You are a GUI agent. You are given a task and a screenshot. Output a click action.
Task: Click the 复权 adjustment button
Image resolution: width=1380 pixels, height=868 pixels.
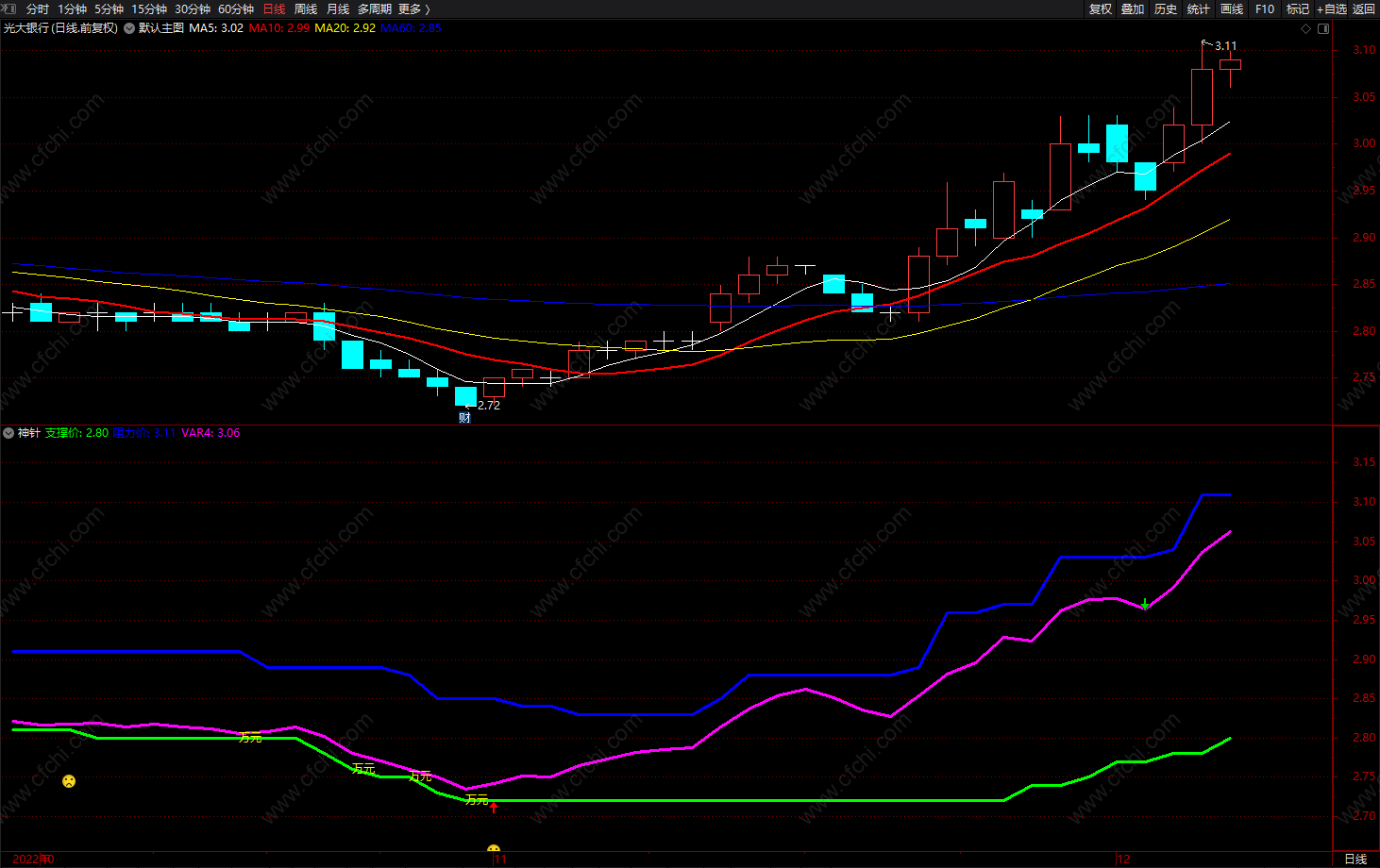(x=1101, y=8)
